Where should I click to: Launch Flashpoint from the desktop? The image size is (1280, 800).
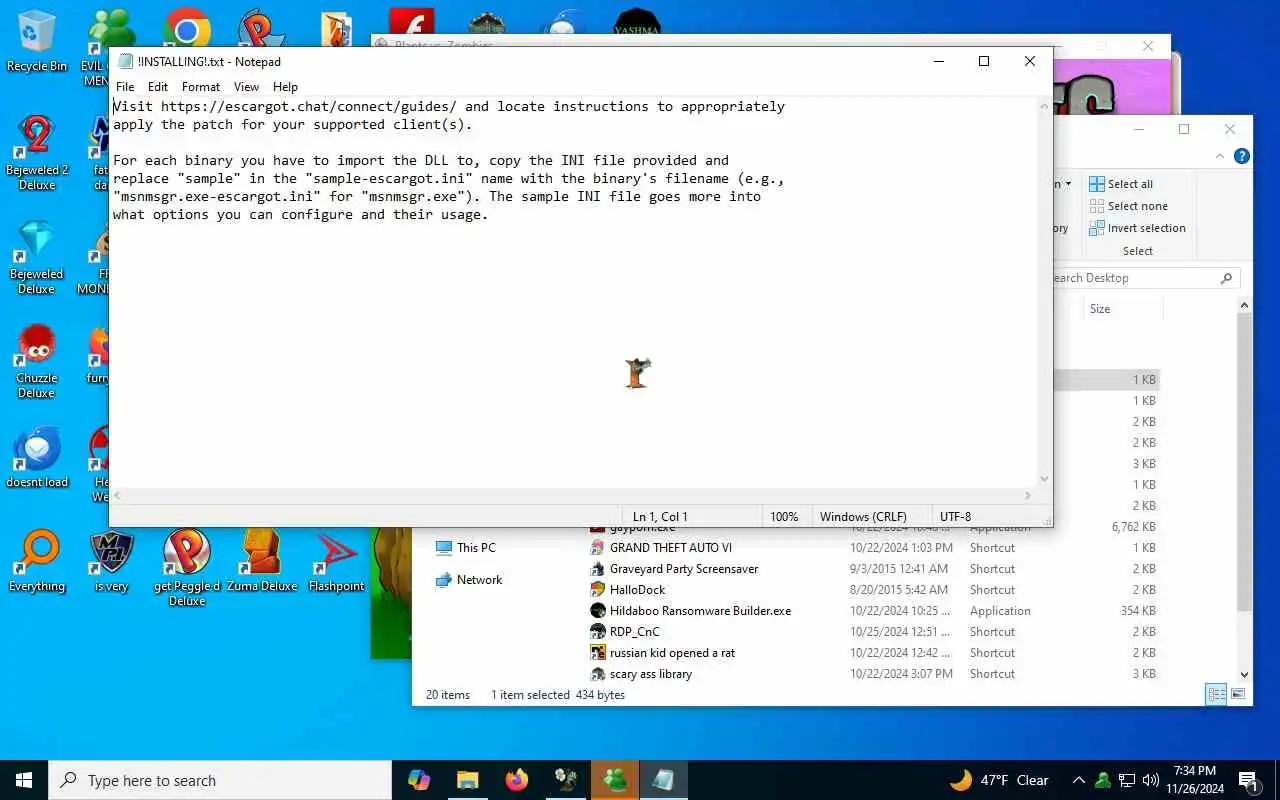[x=336, y=562]
